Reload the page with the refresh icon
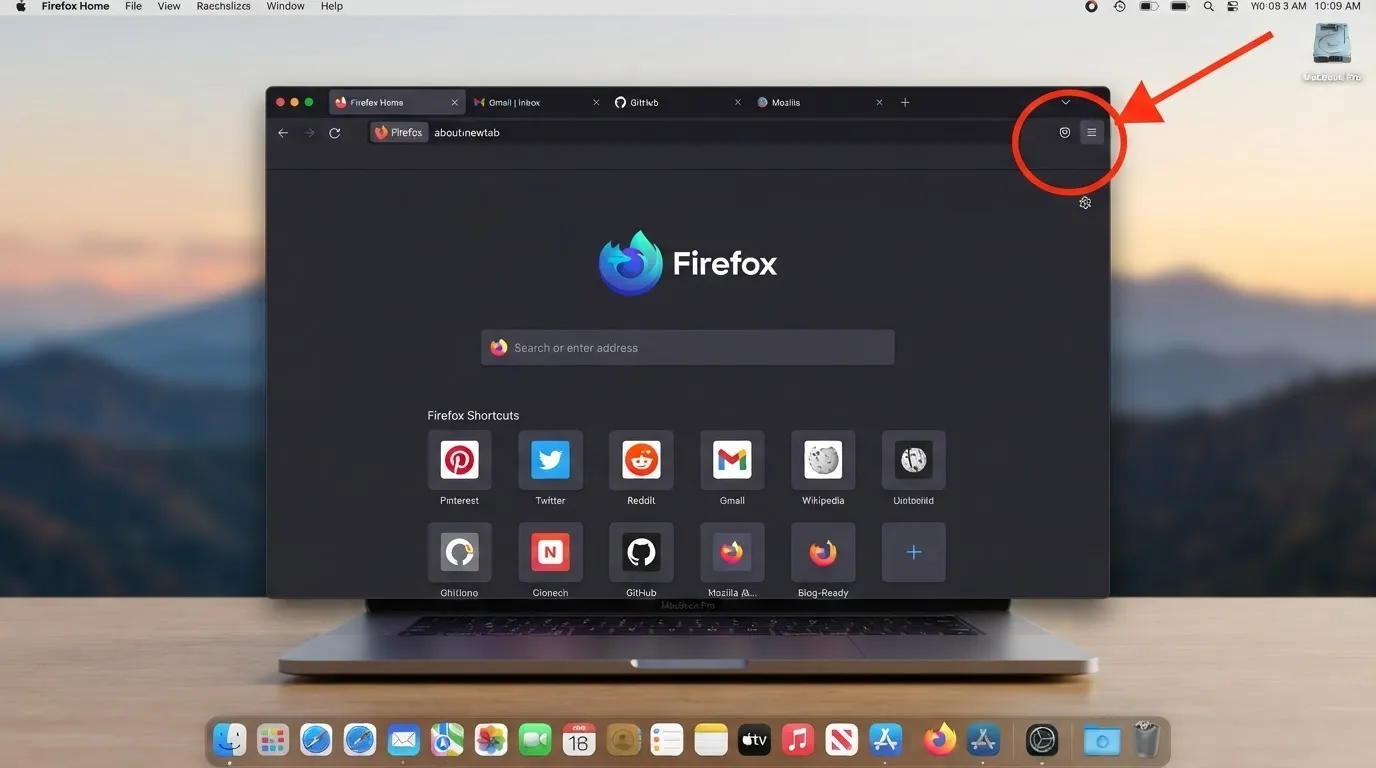1376x768 pixels. click(335, 133)
